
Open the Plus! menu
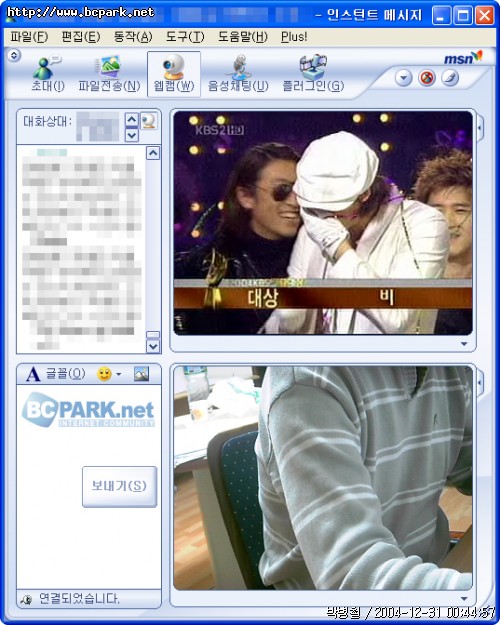[294, 37]
